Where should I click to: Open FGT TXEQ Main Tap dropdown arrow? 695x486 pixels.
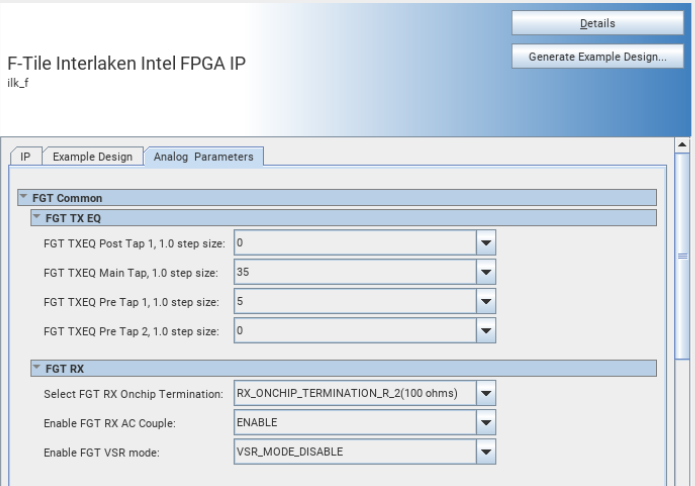pyautogui.click(x=486, y=272)
